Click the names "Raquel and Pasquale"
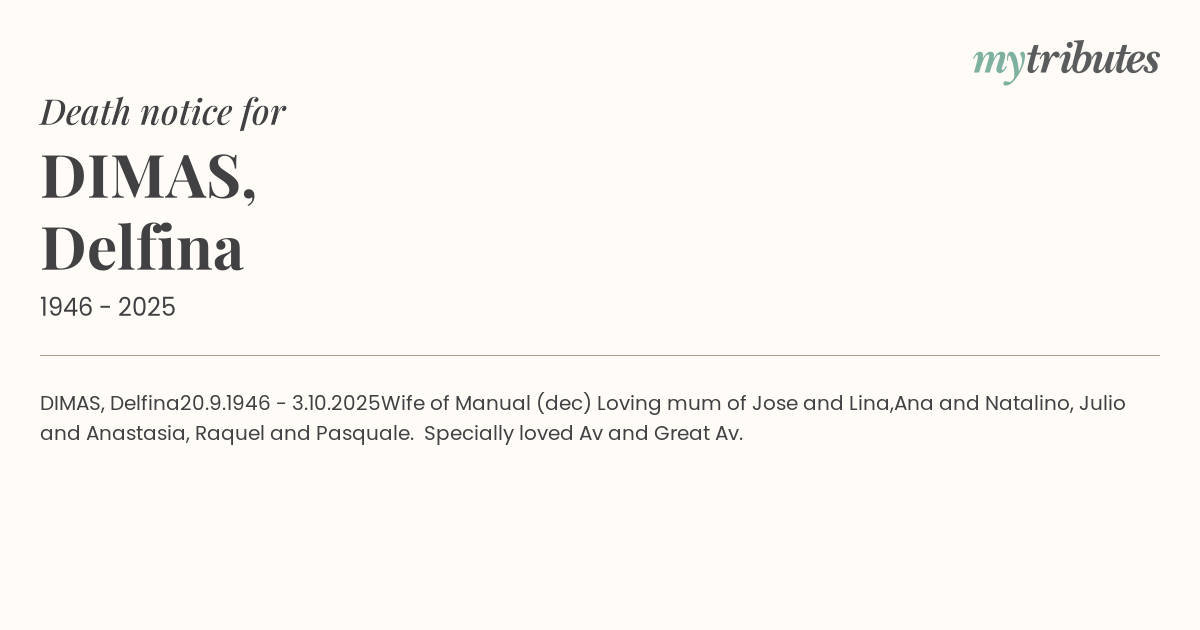Screen dimensions: 1200x630 pyautogui.click(x=304, y=433)
